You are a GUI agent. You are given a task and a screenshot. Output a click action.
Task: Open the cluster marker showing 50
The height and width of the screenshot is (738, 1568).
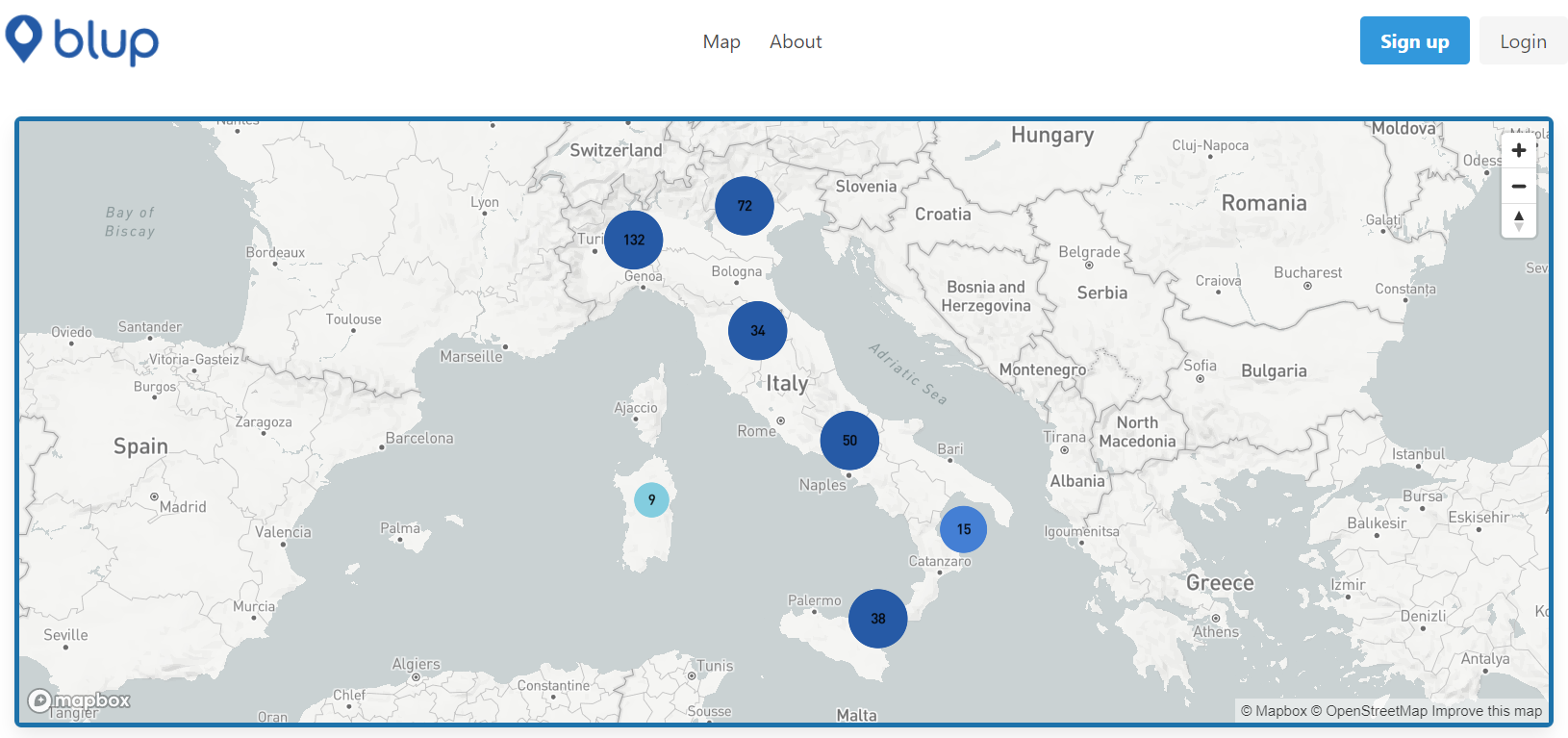[x=849, y=440]
